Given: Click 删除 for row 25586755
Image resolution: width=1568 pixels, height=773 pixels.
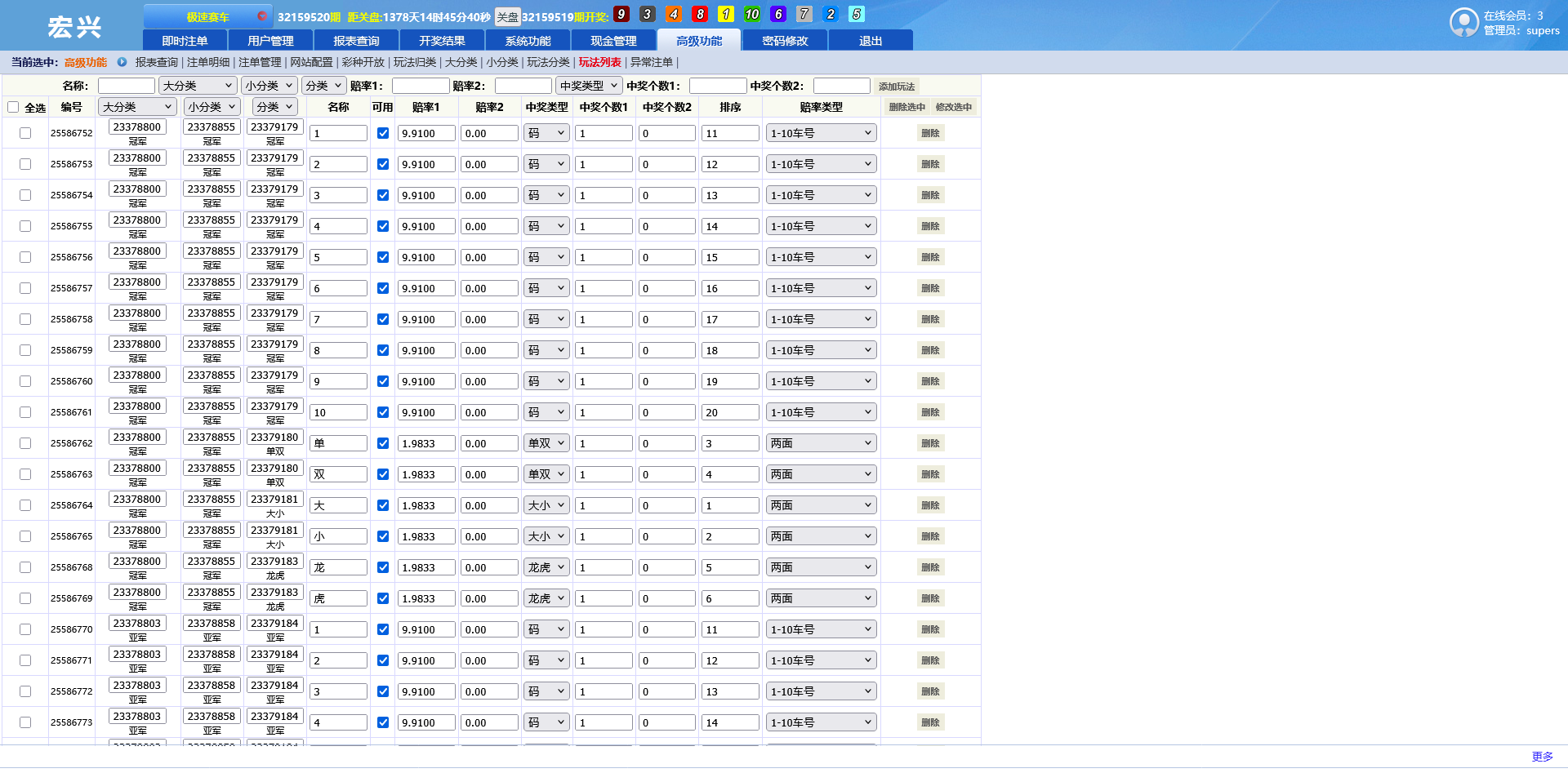Looking at the screenshot, I should point(930,226).
